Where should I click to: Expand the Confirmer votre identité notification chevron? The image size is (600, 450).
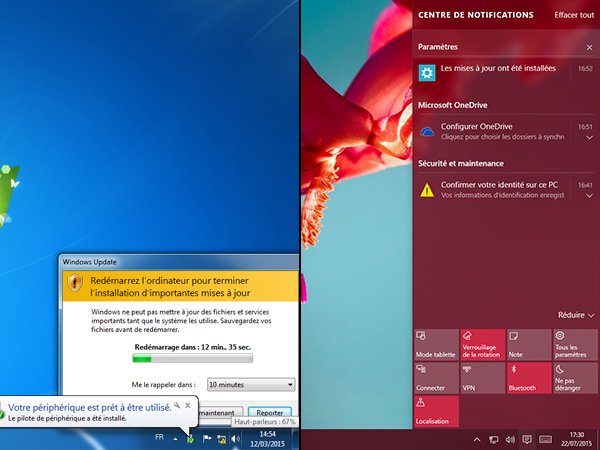pyautogui.click(x=589, y=196)
